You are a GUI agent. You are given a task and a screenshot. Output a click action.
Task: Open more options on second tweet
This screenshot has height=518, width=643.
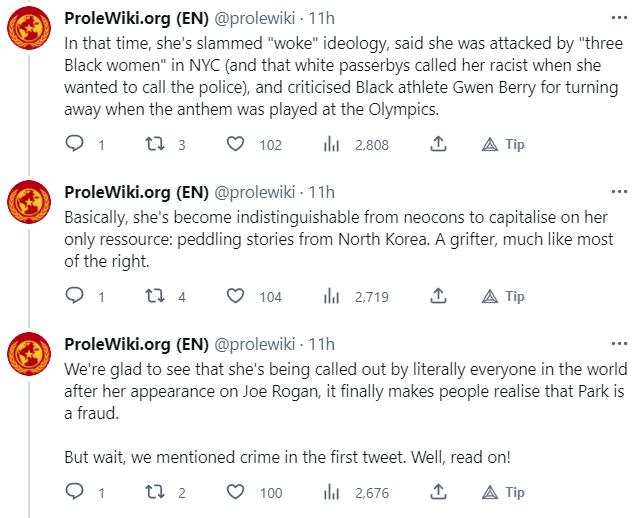[620, 192]
